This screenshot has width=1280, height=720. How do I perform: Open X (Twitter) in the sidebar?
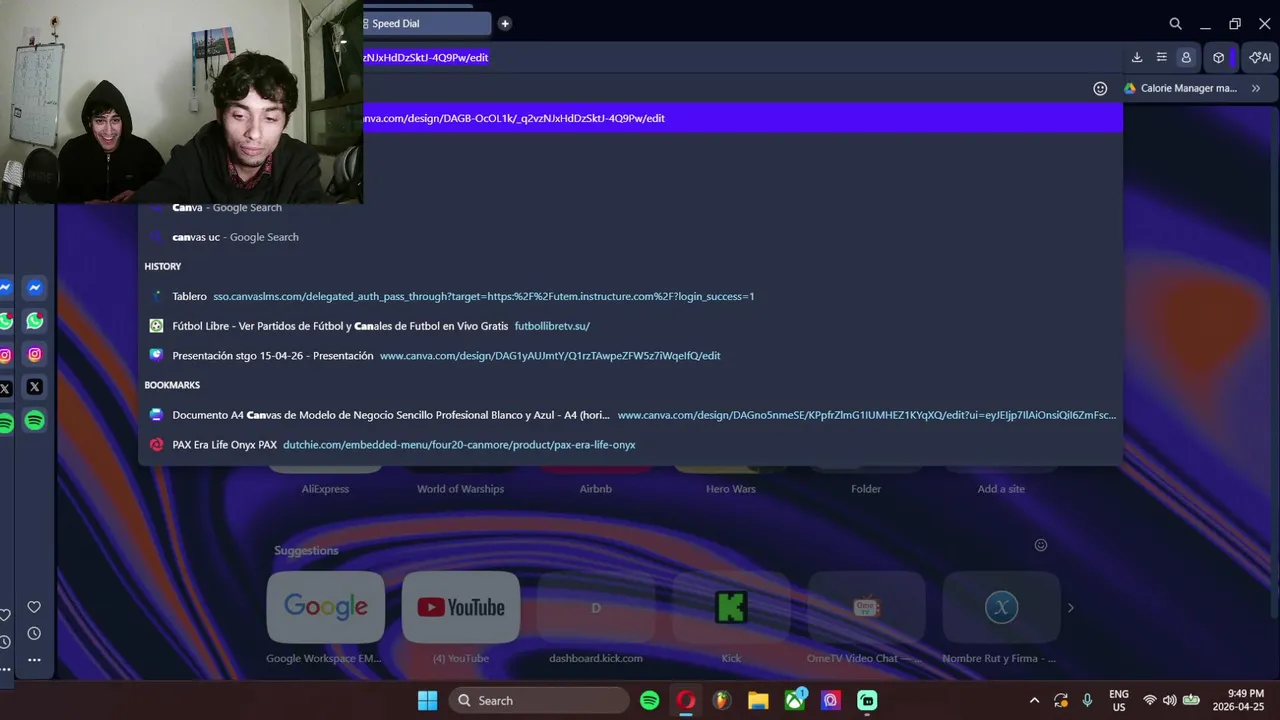(35, 387)
